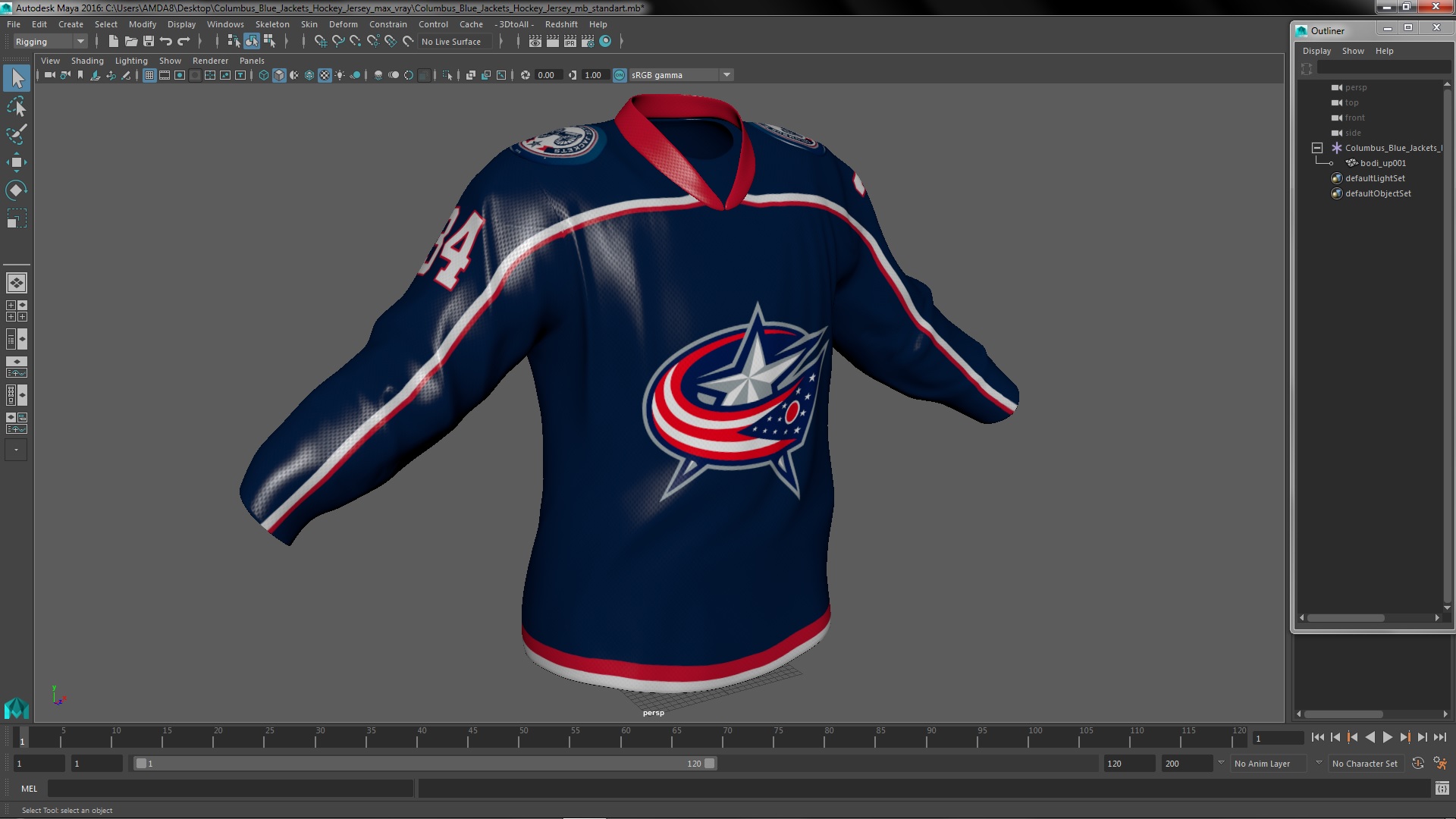Activate the Rotate tool

[17, 190]
